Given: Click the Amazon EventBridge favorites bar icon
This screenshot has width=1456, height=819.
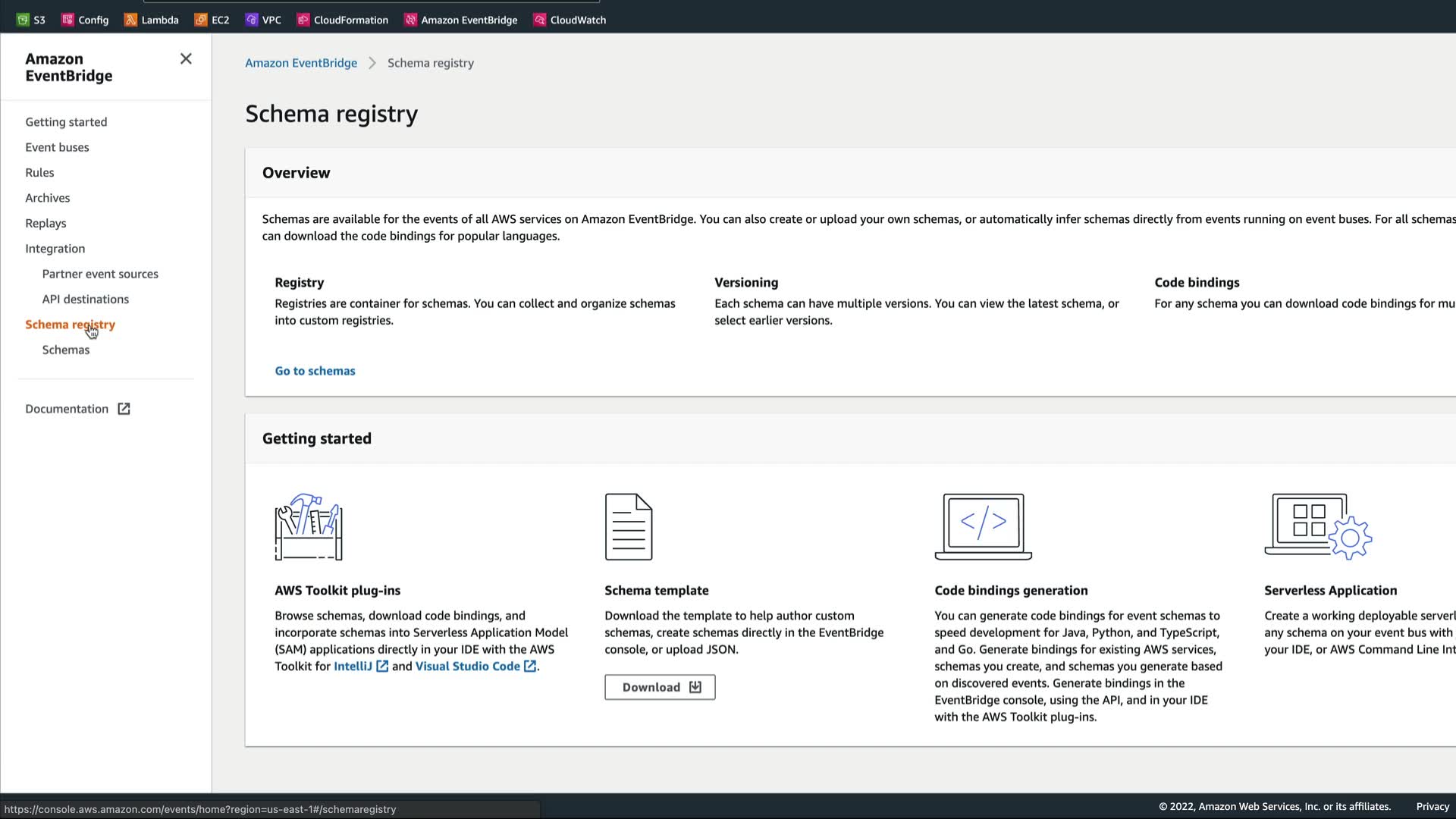Looking at the screenshot, I should [x=410, y=20].
